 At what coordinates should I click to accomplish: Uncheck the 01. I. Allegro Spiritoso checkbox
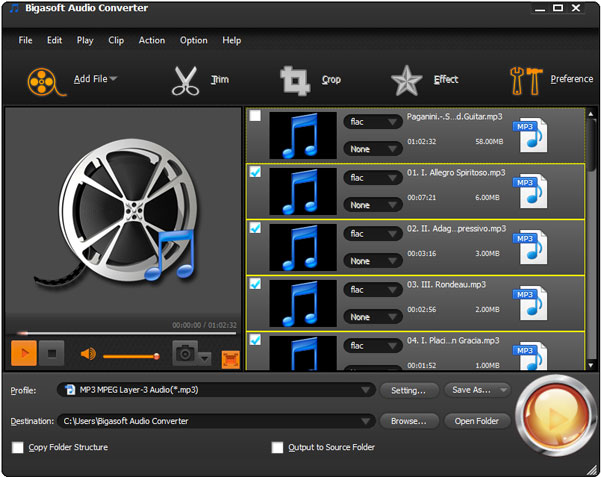coord(255,171)
